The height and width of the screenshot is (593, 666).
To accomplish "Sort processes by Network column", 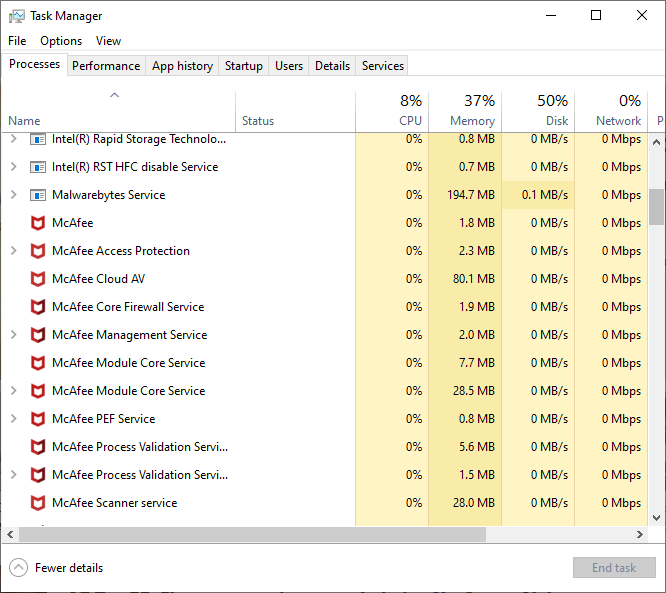I will [611, 110].
